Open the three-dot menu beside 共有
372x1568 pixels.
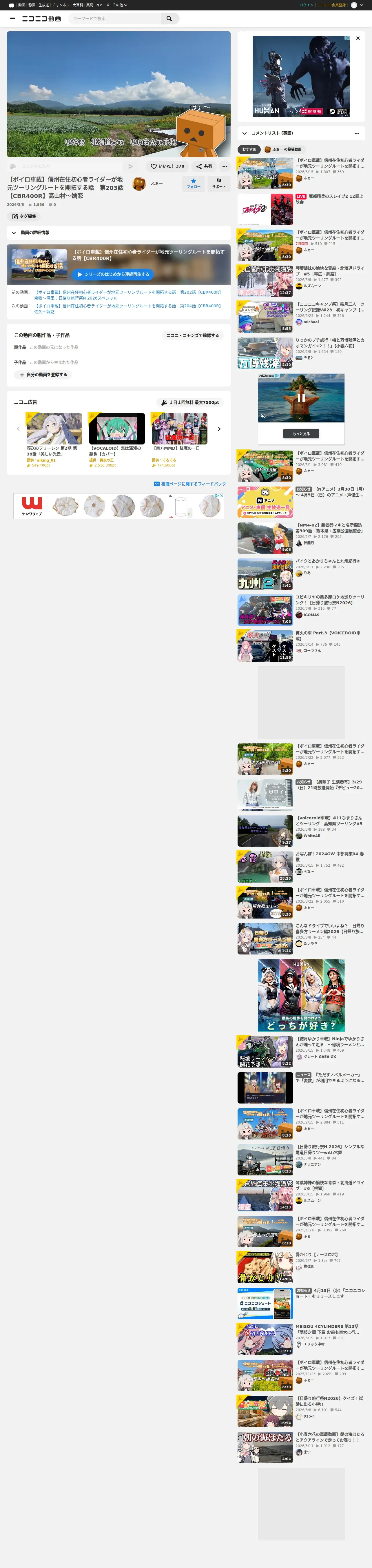pos(224,166)
